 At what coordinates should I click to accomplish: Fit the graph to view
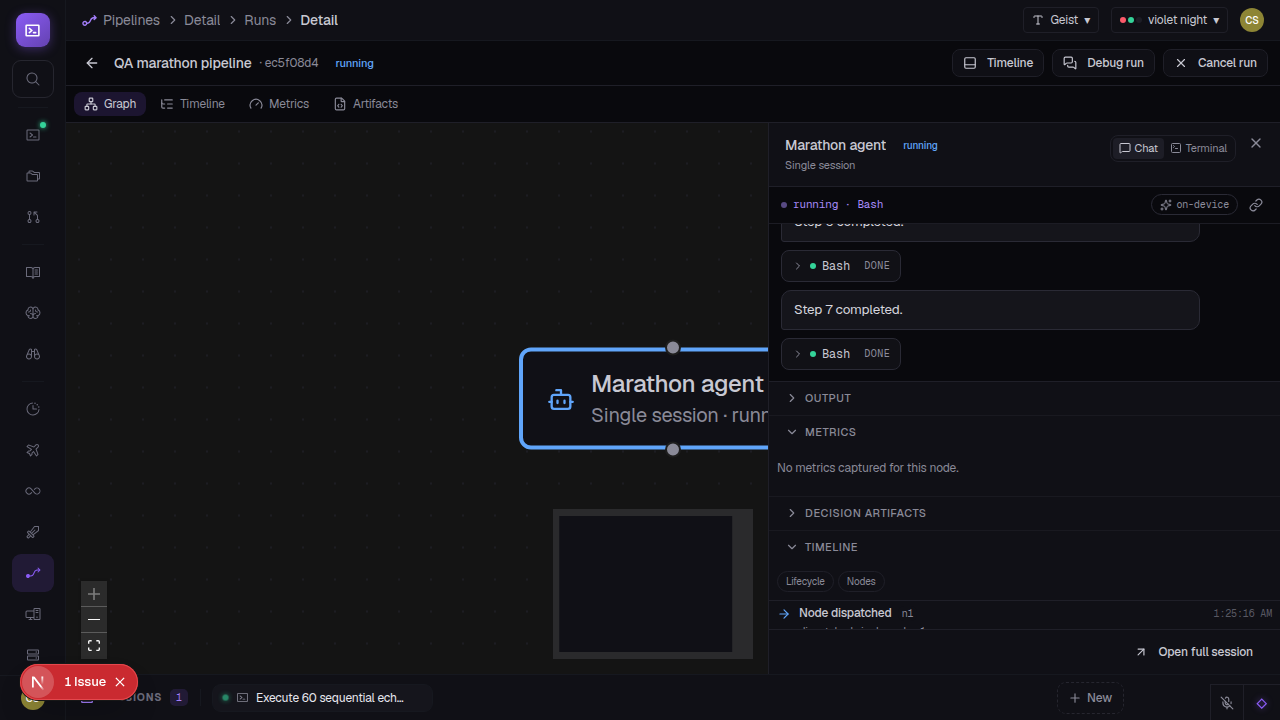(x=94, y=646)
